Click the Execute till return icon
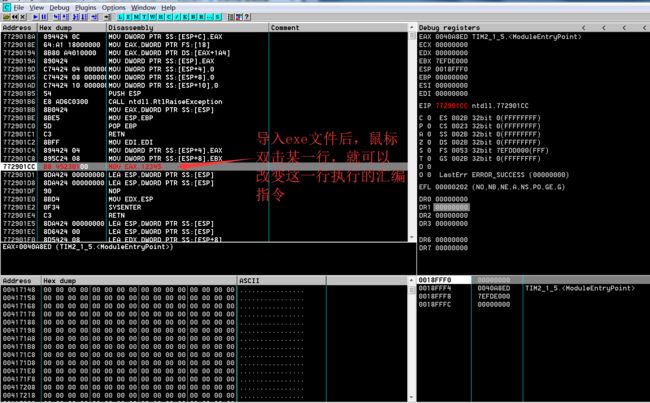 point(95,17)
